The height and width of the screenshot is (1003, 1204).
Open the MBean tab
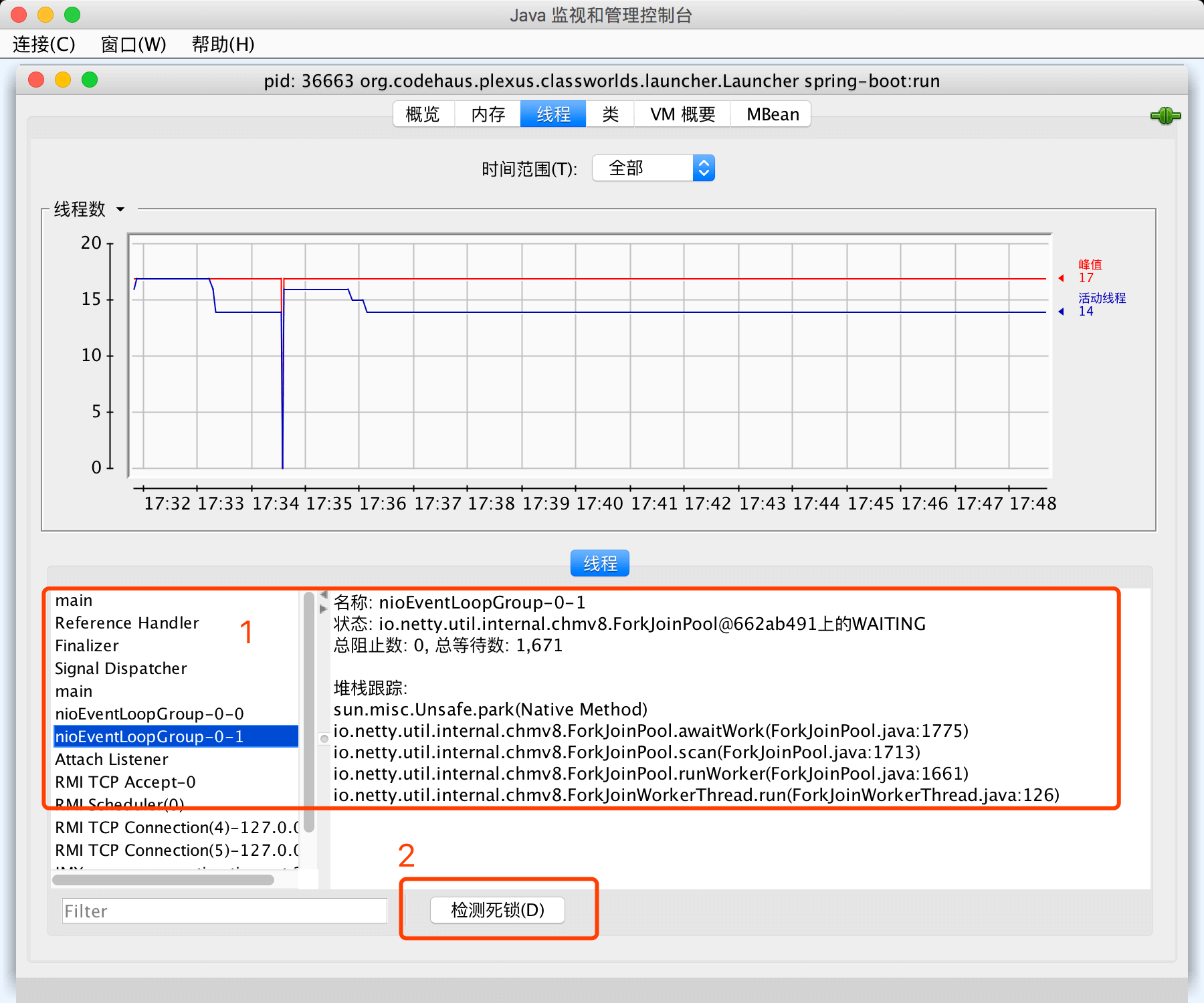773,114
